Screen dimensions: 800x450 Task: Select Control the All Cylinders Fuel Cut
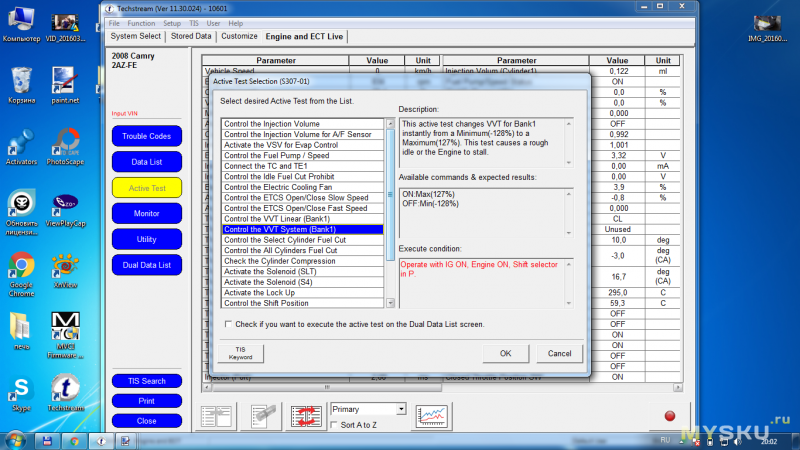(x=303, y=251)
